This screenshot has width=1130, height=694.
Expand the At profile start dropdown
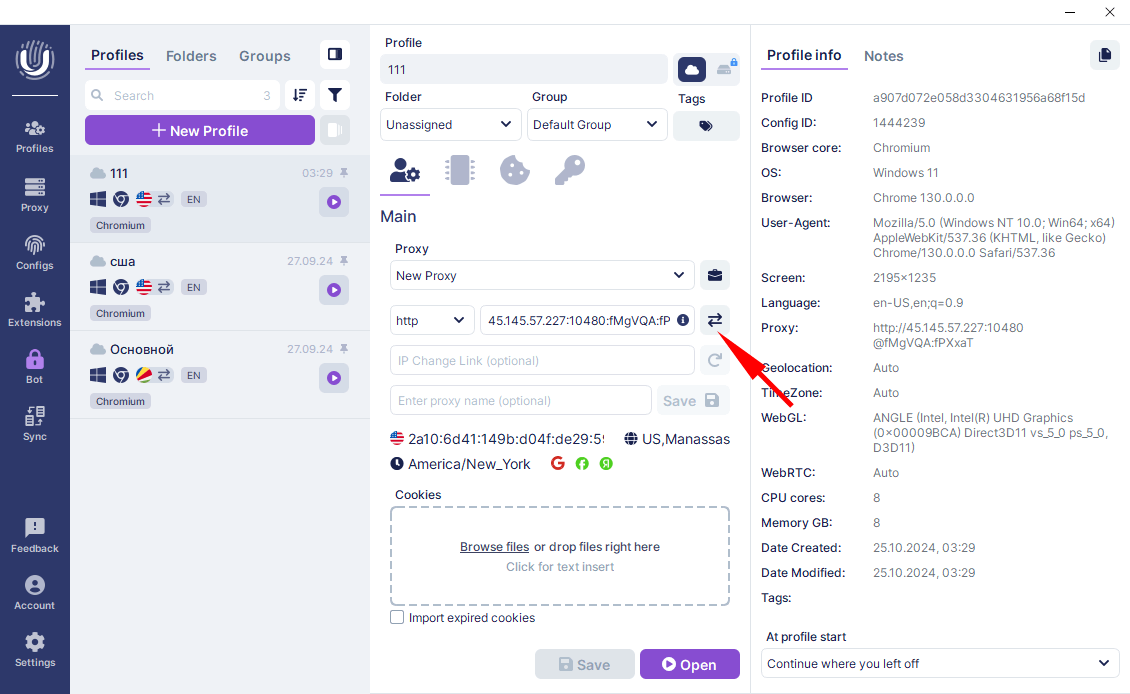(940, 663)
